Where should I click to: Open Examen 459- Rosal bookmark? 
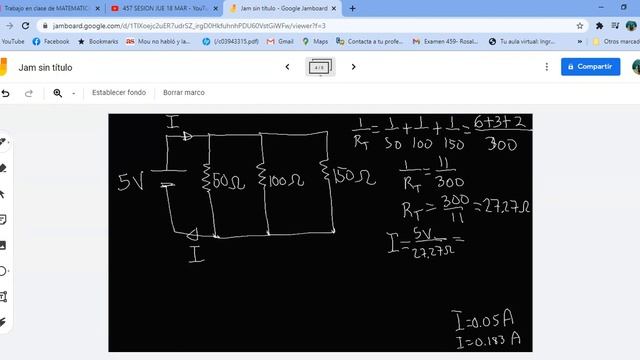click(x=445, y=42)
